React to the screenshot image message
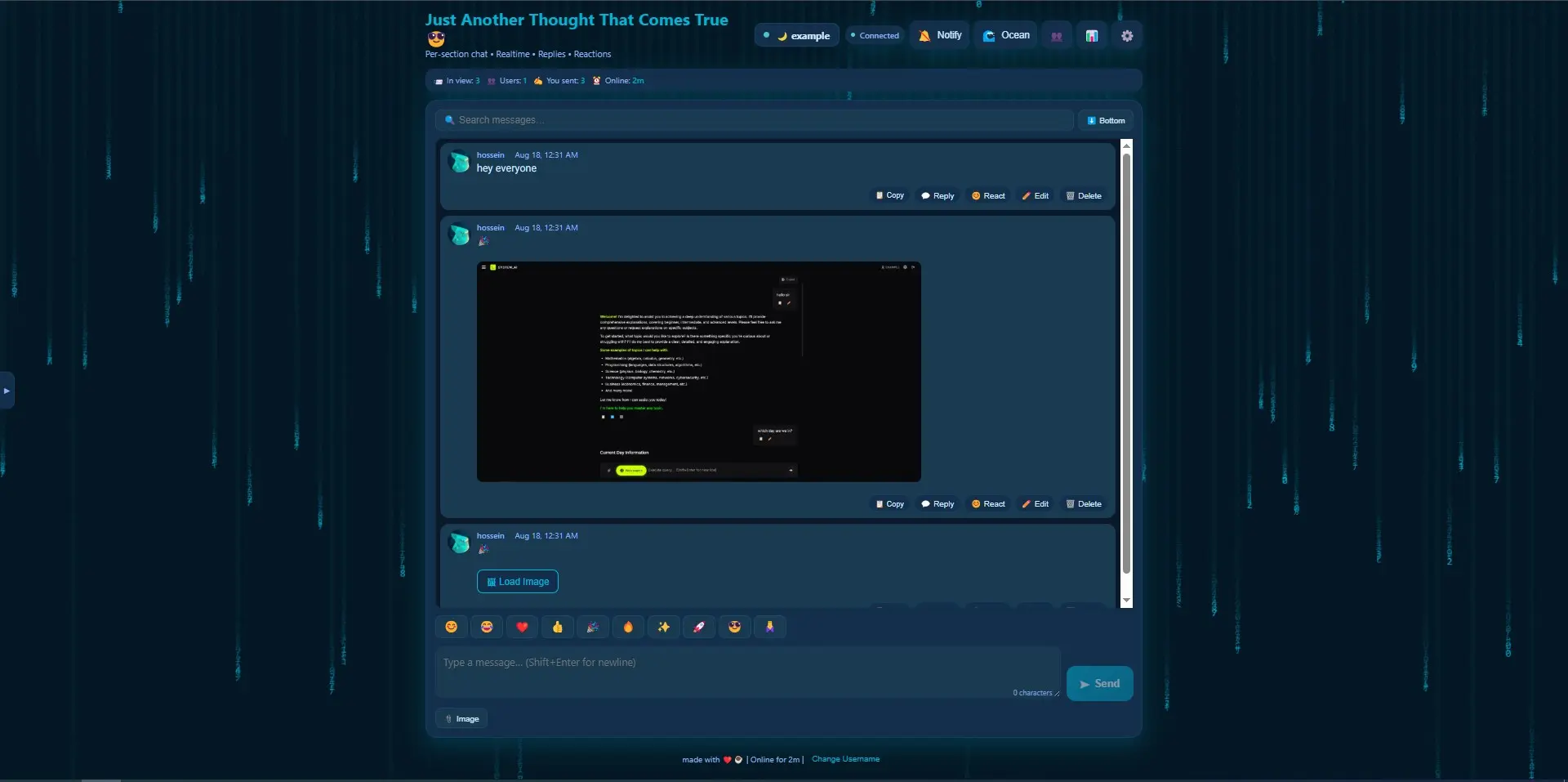This screenshot has width=1568, height=782. click(988, 504)
